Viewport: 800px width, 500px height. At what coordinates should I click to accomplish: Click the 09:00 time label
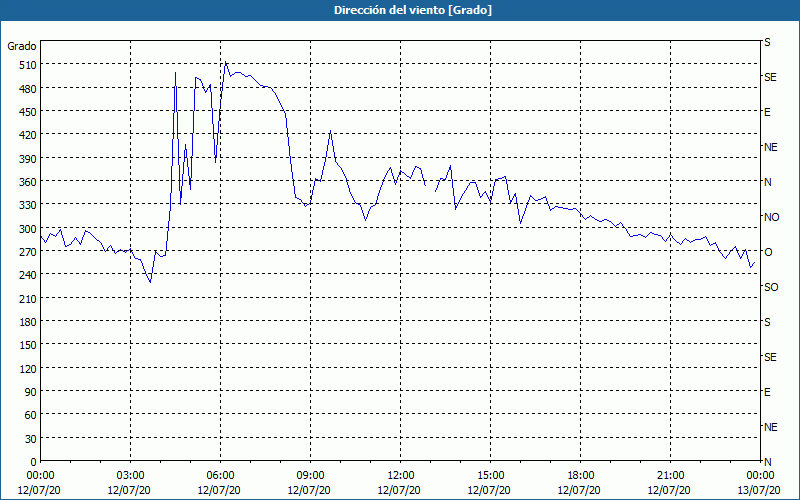tap(311, 476)
